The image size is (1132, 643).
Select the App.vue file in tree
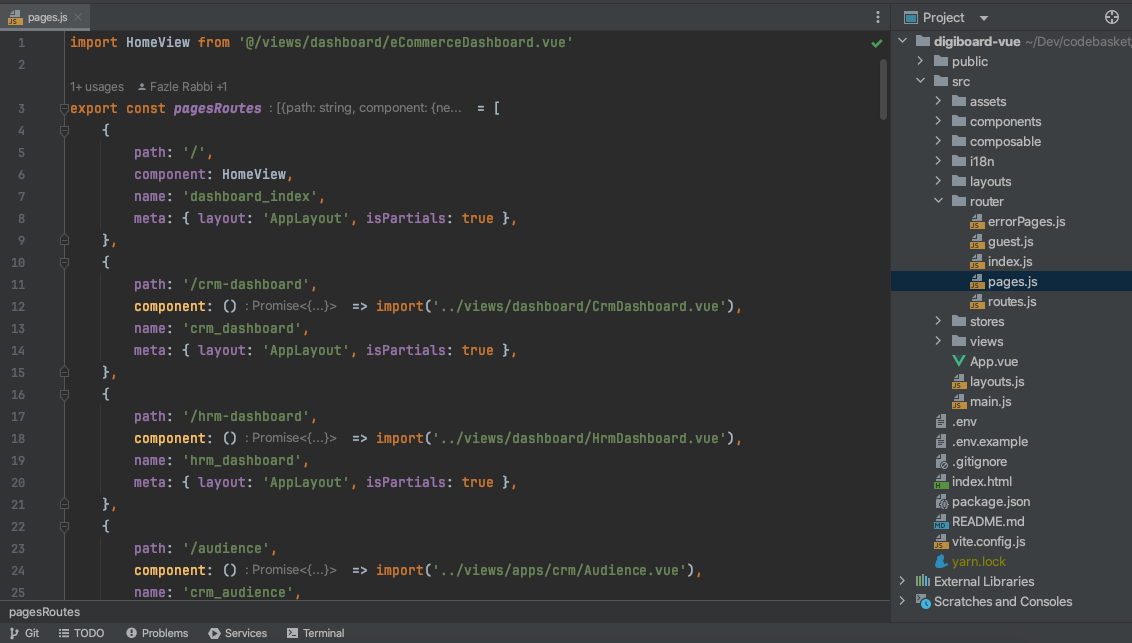tap(993, 361)
